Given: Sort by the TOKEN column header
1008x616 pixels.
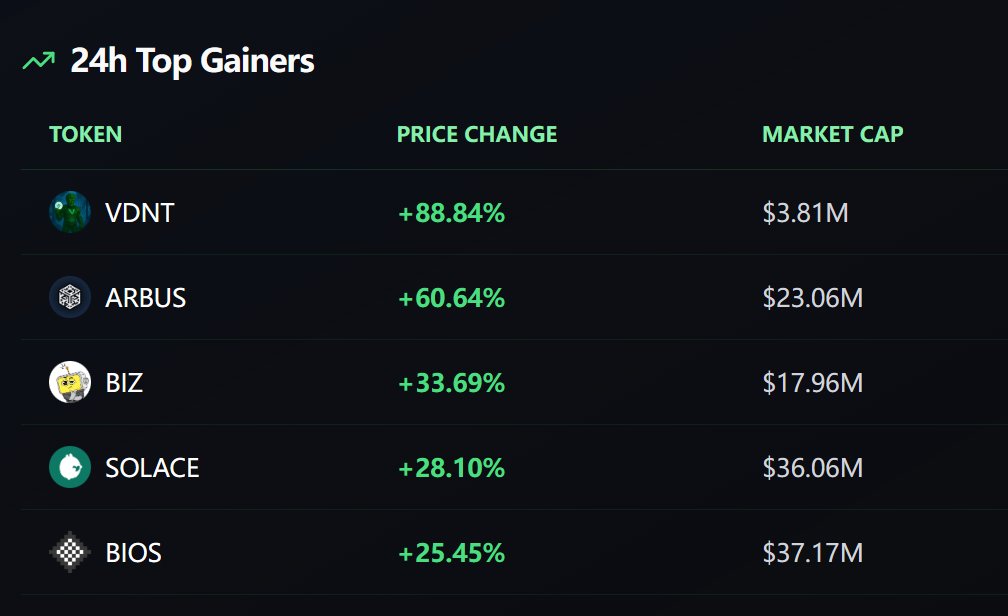Looking at the screenshot, I should 86,134.
